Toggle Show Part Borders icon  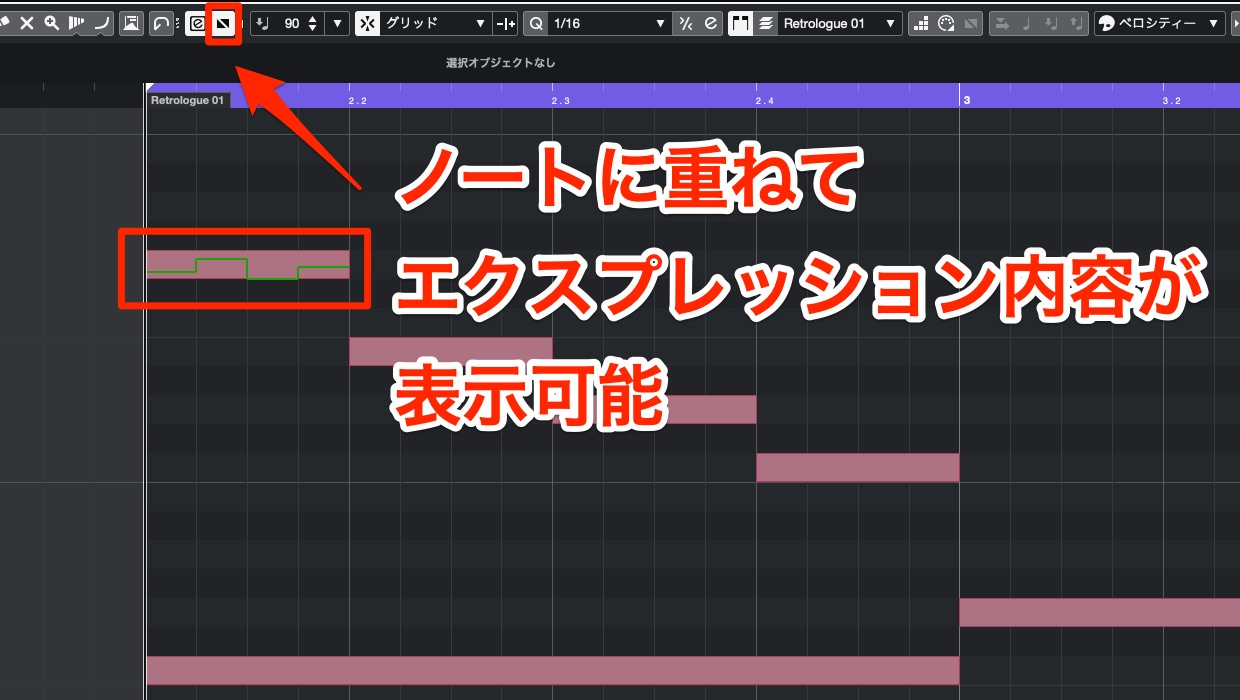point(741,23)
